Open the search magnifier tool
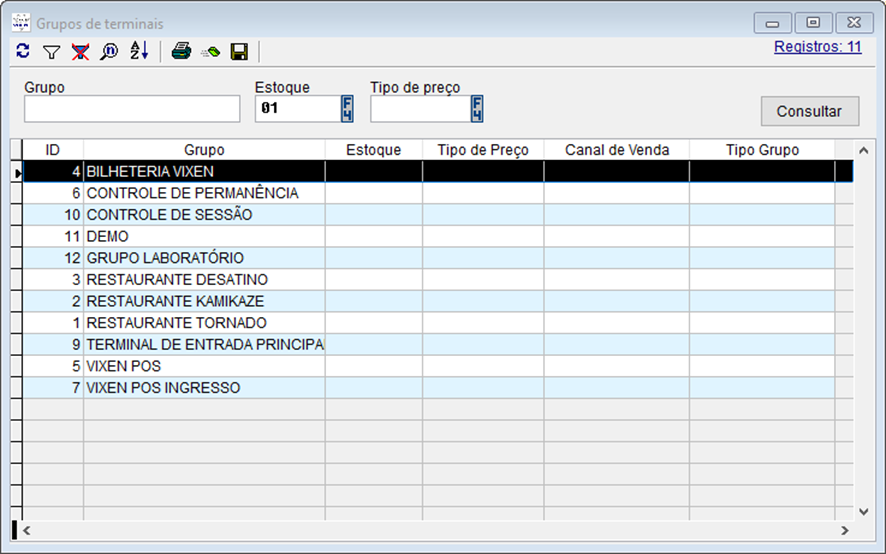This screenshot has height=554, width=886. click(x=109, y=51)
